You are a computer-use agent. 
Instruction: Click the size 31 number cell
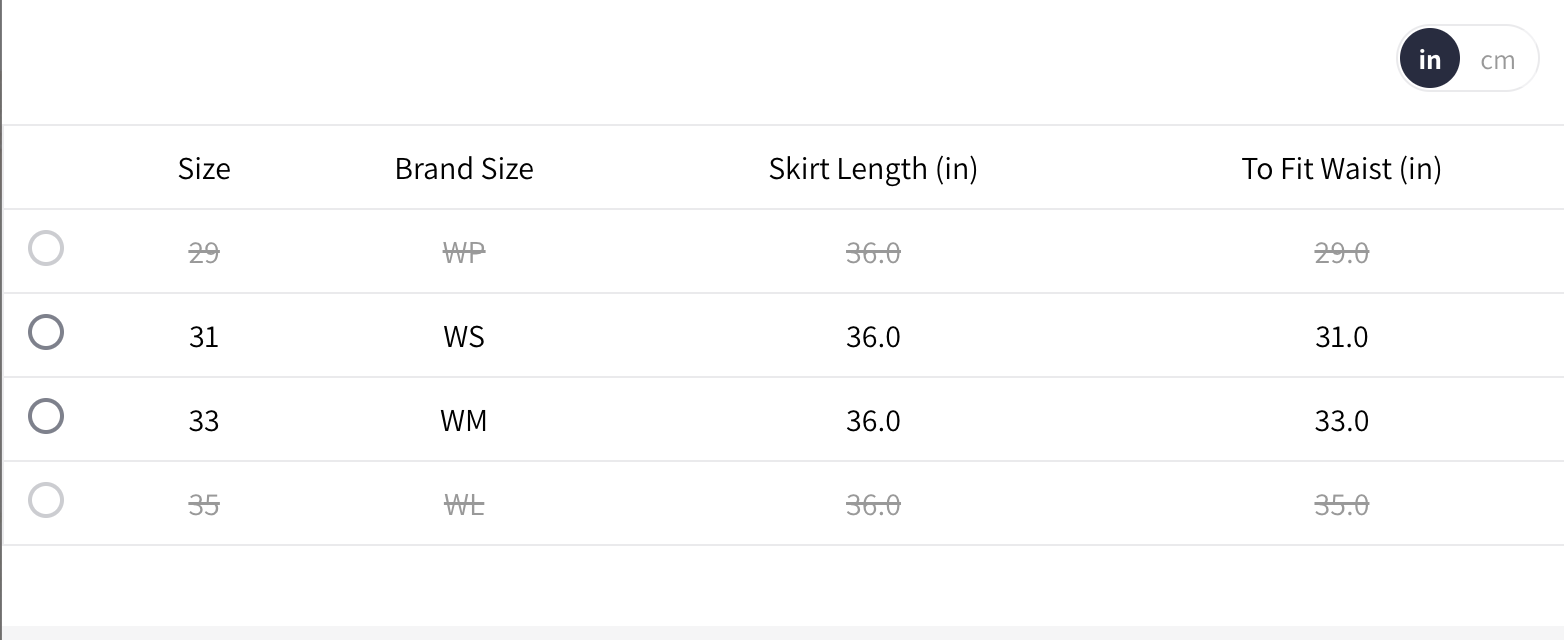coord(204,336)
